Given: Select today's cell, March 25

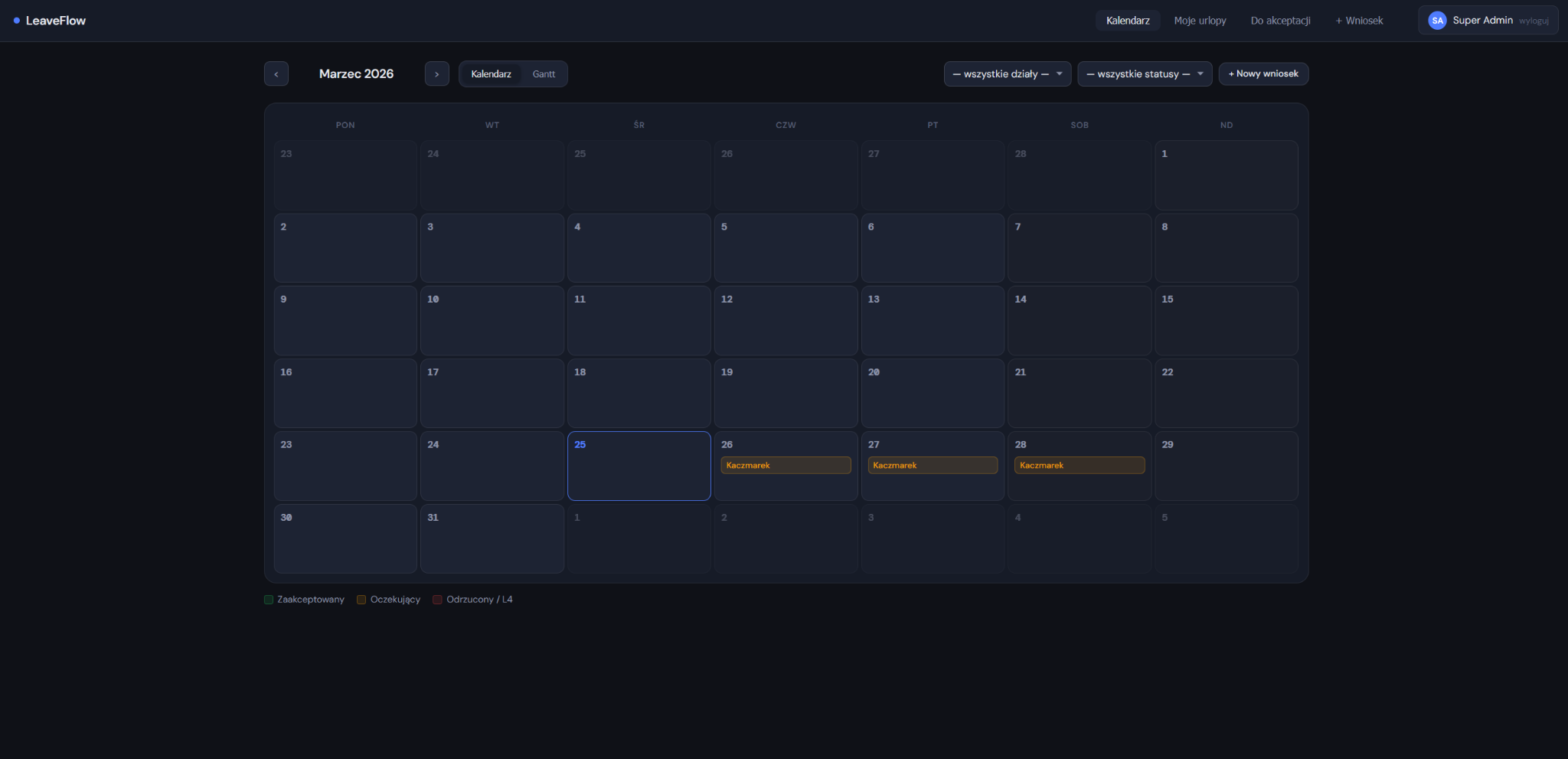Looking at the screenshot, I should pyautogui.click(x=639, y=466).
